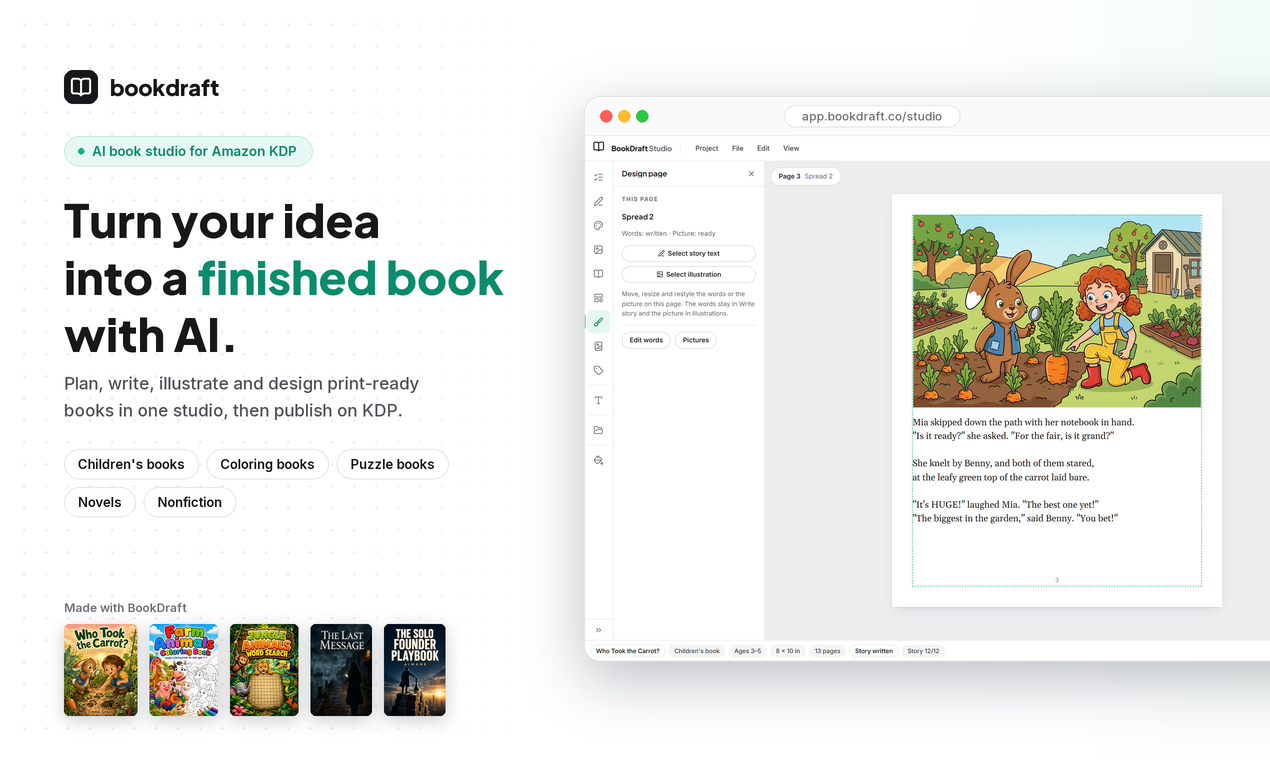
Task: Expand sidebar with double-chevron icon
Action: [598, 630]
